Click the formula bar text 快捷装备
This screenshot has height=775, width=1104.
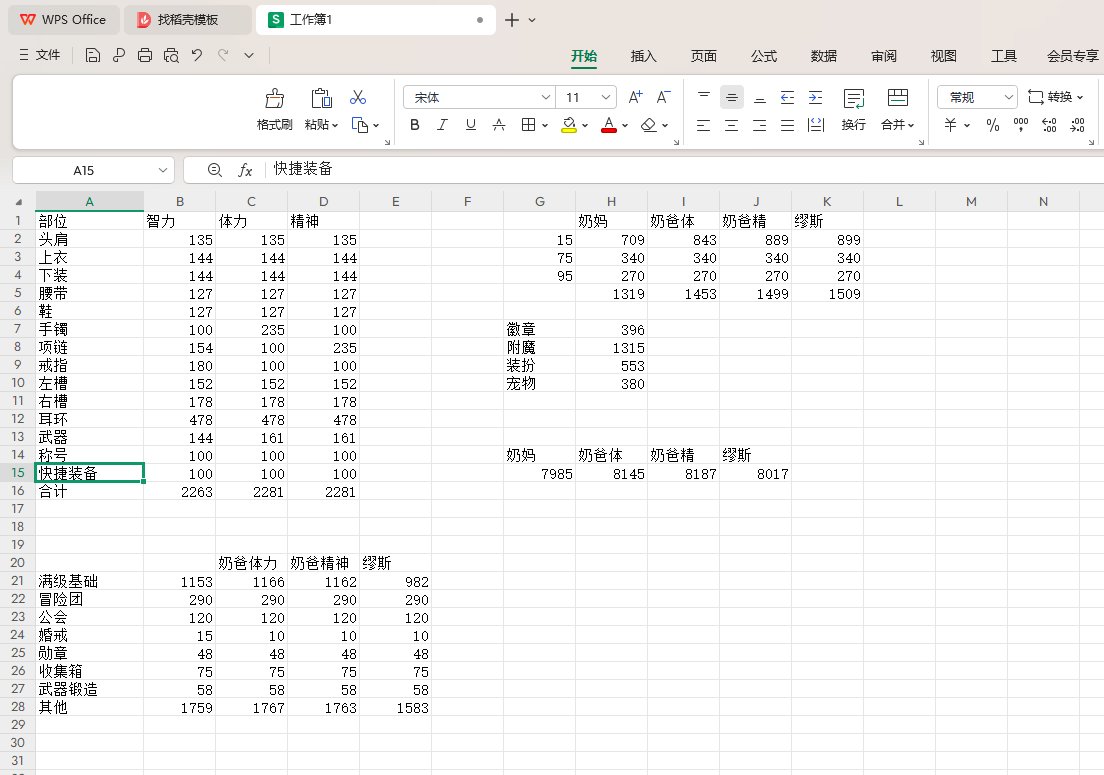[x=303, y=169]
